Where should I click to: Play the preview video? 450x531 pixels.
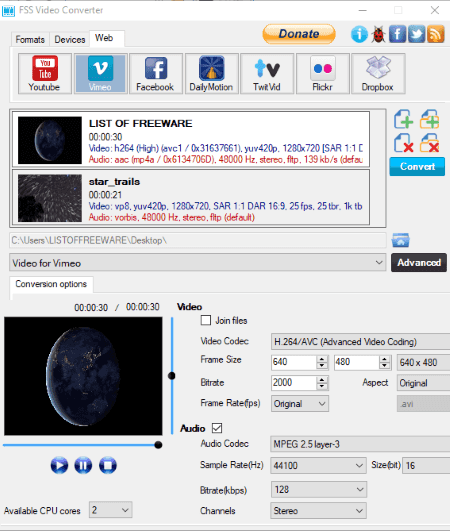point(59,465)
